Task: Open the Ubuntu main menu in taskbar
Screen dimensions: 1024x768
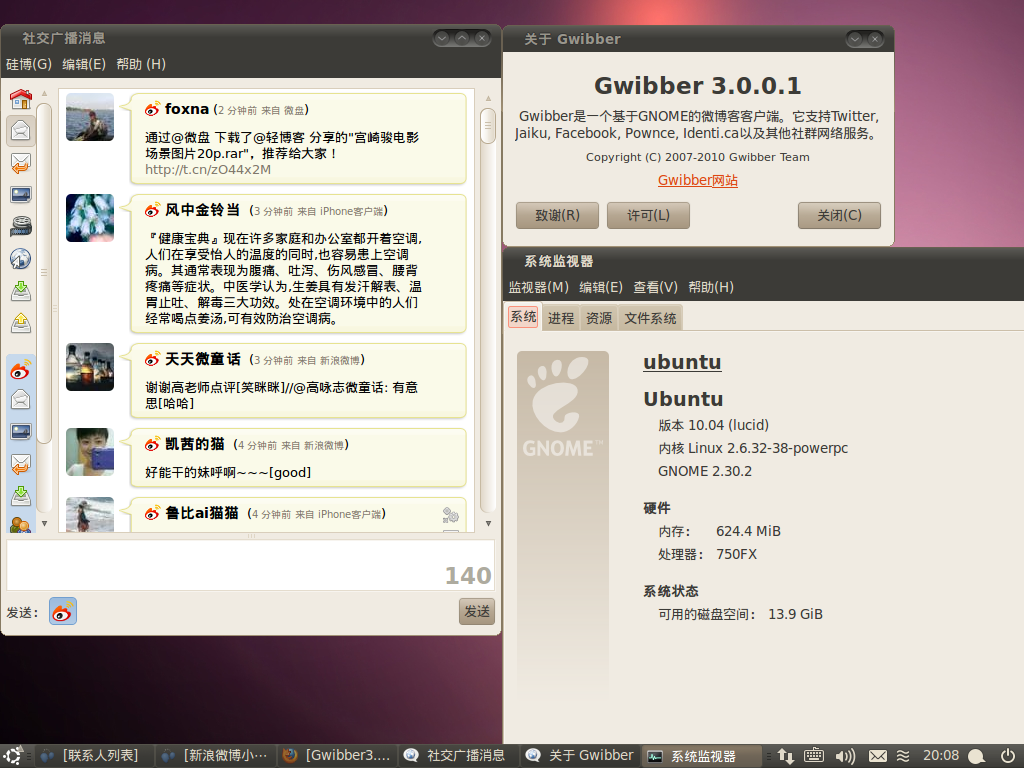Action: point(14,756)
